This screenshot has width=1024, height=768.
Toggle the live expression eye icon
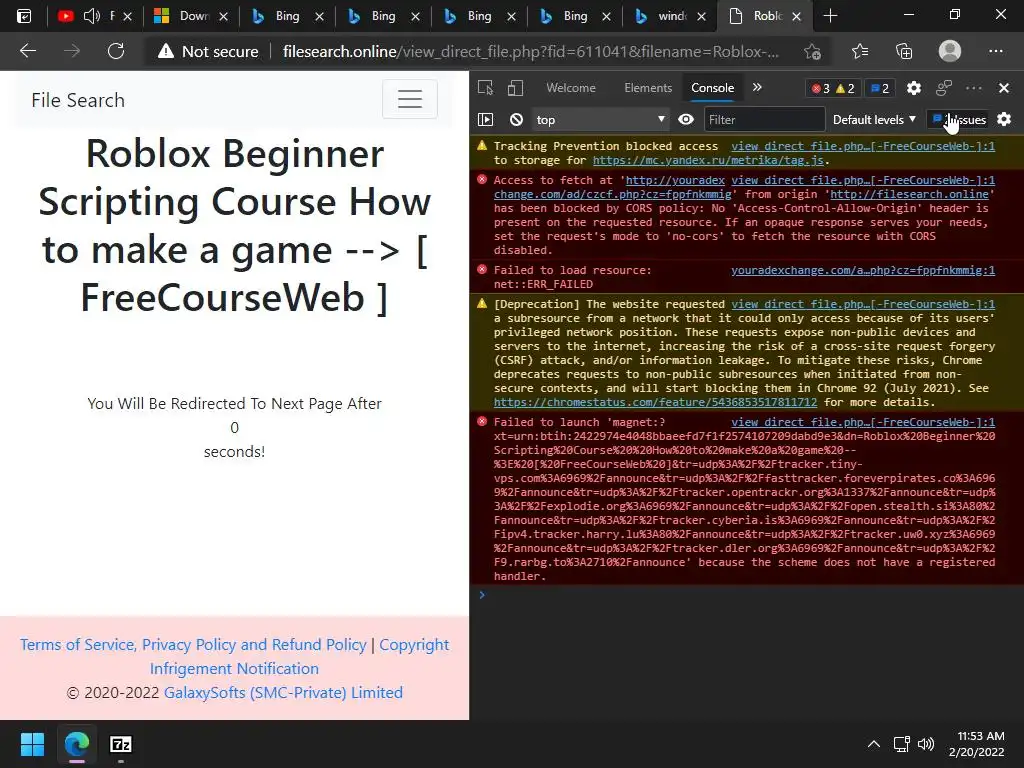click(686, 120)
